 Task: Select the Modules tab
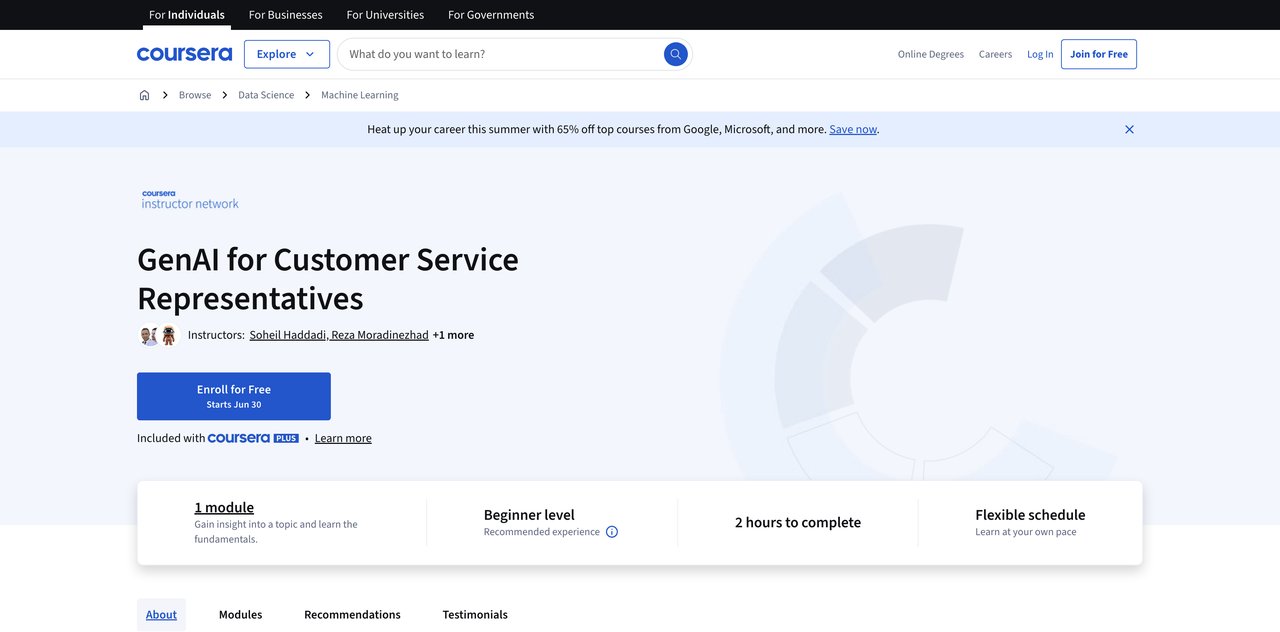click(x=240, y=615)
